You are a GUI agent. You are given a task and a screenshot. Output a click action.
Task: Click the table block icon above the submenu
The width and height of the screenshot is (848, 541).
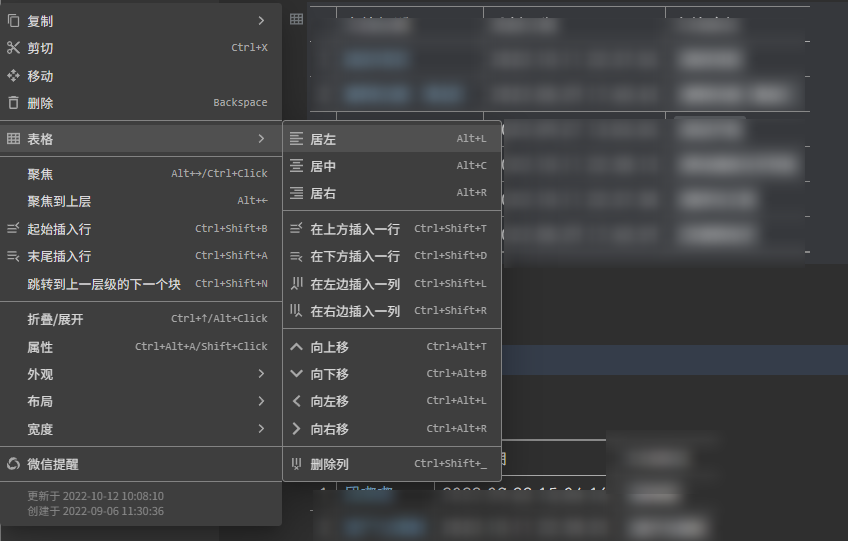[x=296, y=19]
